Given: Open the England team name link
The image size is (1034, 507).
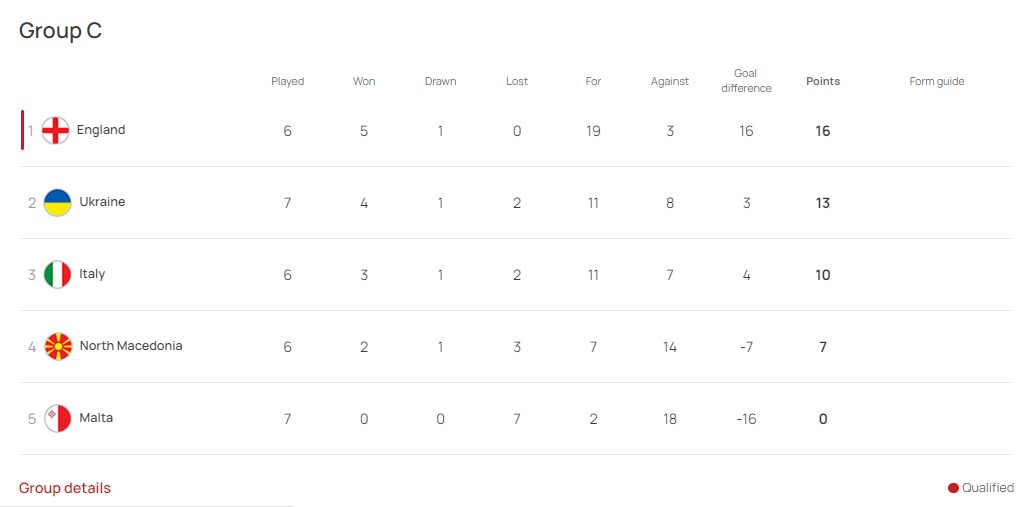Looking at the screenshot, I should [x=101, y=130].
